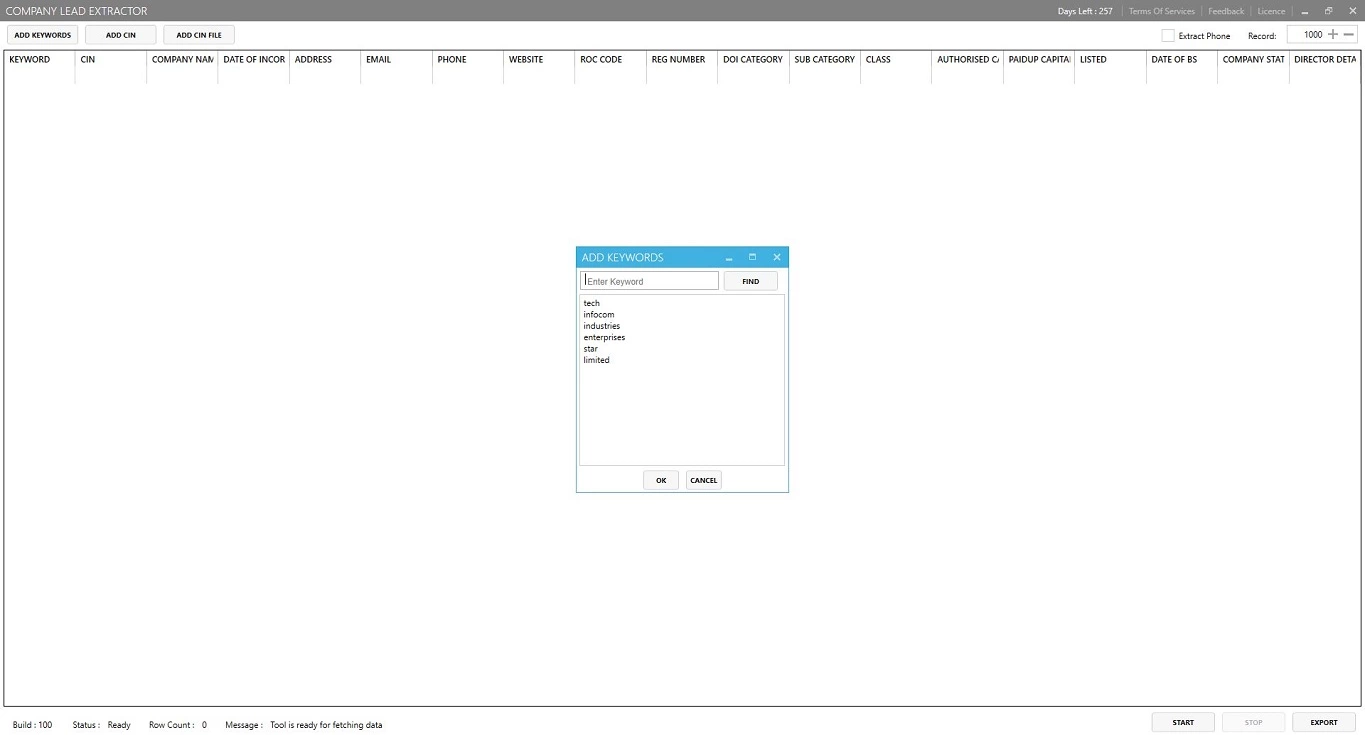Image resolution: width=1365 pixels, height=735 pixels.
Task: Export the data using Export button
Action: 1324,722
